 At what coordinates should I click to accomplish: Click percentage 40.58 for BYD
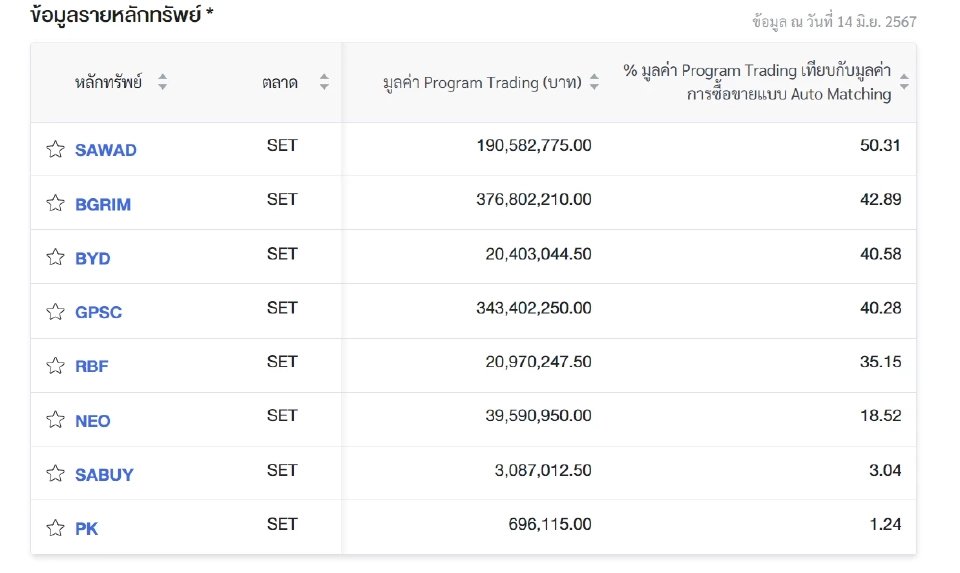[x=880, y=254]
